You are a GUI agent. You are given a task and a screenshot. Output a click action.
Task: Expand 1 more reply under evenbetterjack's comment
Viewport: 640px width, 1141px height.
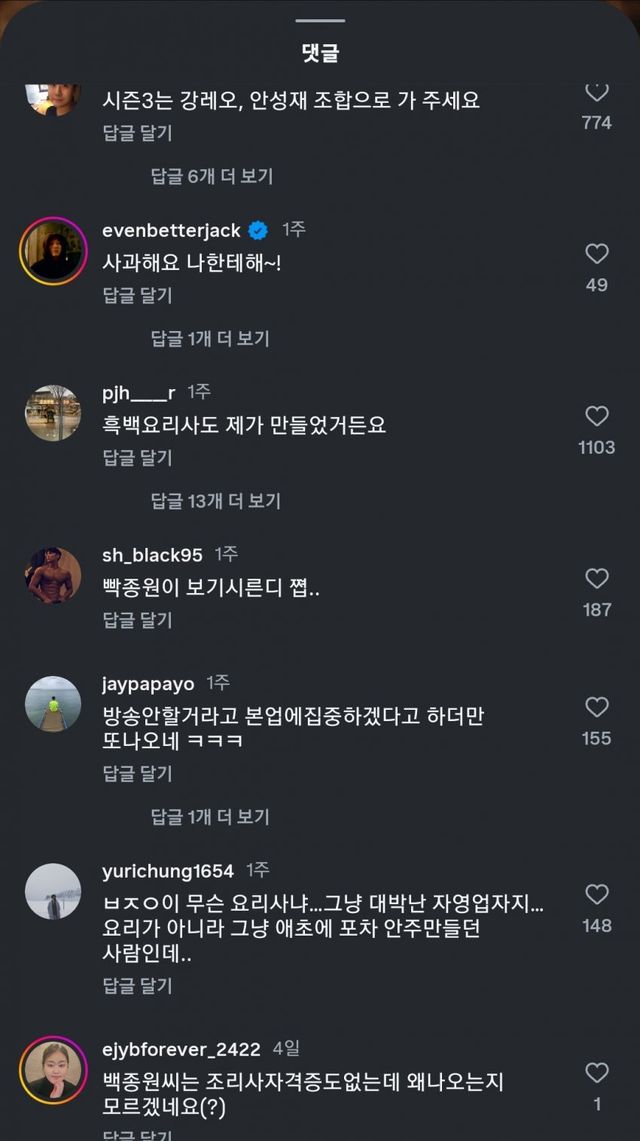[x=210, y=338]
